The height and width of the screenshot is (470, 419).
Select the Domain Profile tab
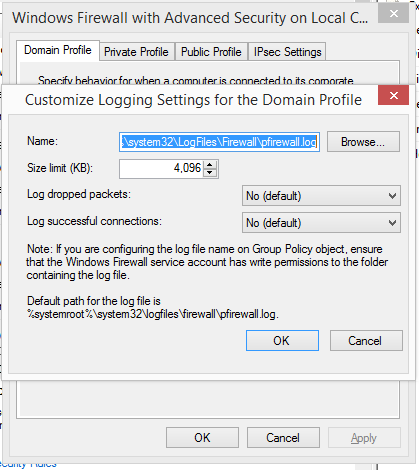click(58, 50)
